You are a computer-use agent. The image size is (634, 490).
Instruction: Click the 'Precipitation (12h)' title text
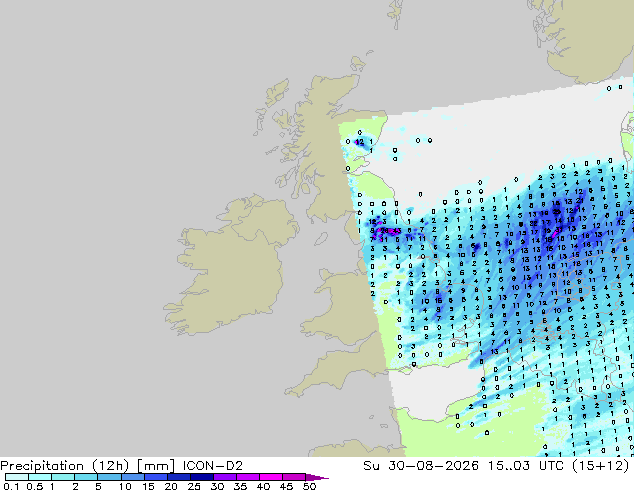point(65,466)
